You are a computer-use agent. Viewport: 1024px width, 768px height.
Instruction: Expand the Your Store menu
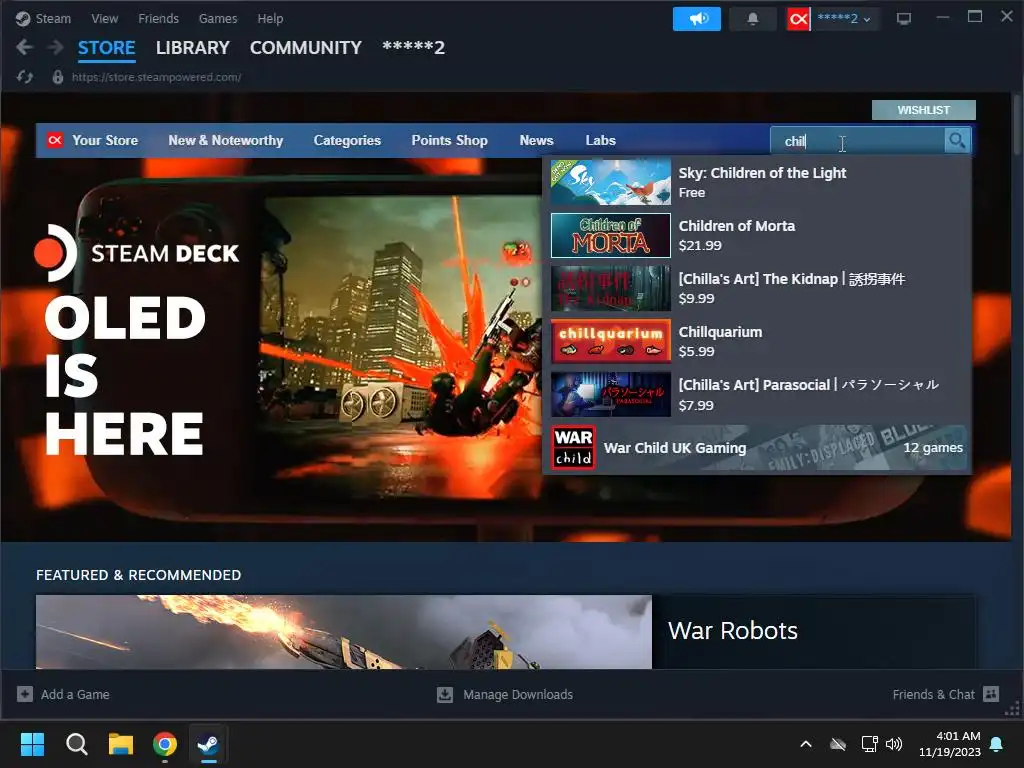point(104,140)
